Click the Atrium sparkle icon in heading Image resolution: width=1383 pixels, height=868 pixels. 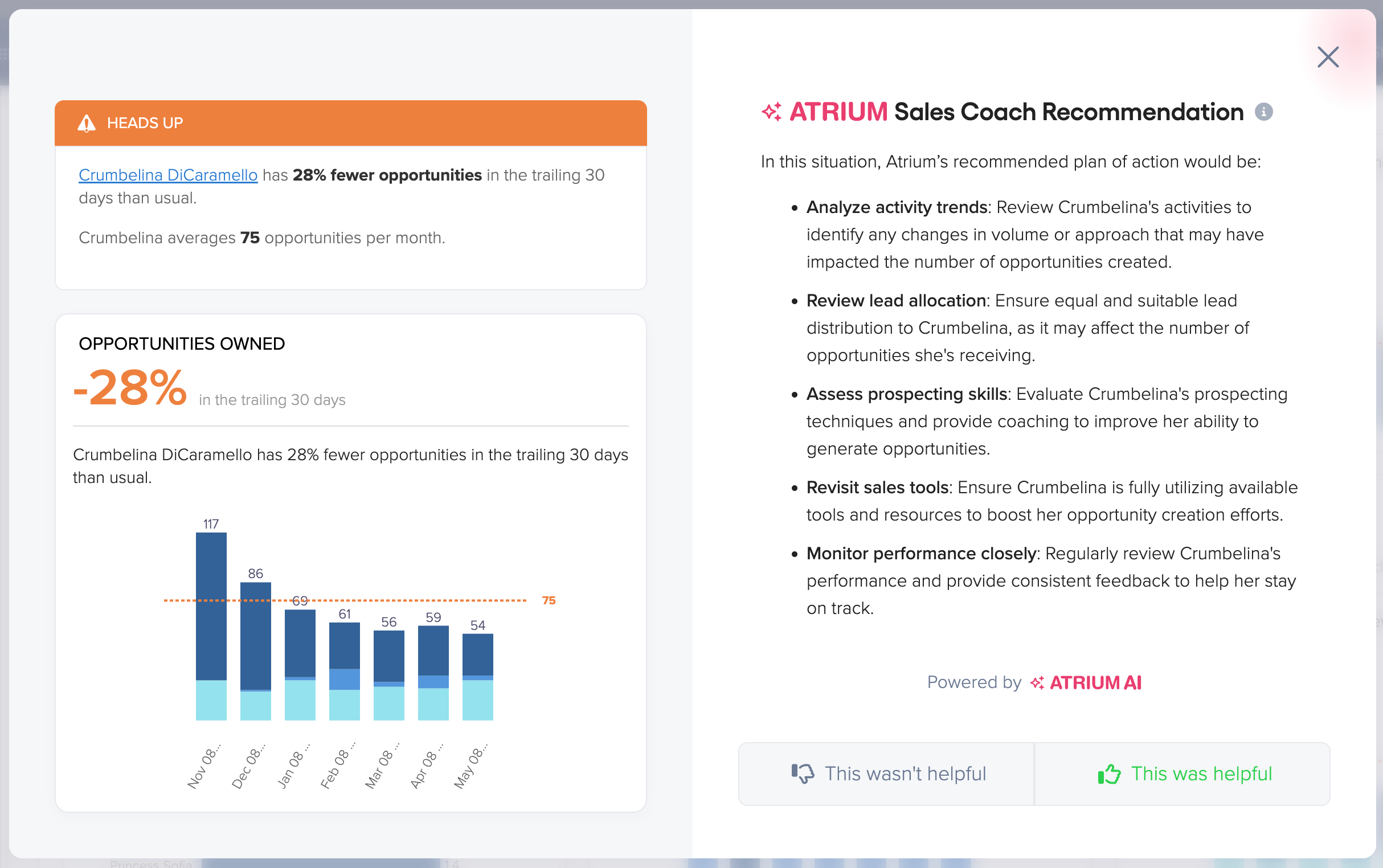pyautogui.click(x=772, y=112)
